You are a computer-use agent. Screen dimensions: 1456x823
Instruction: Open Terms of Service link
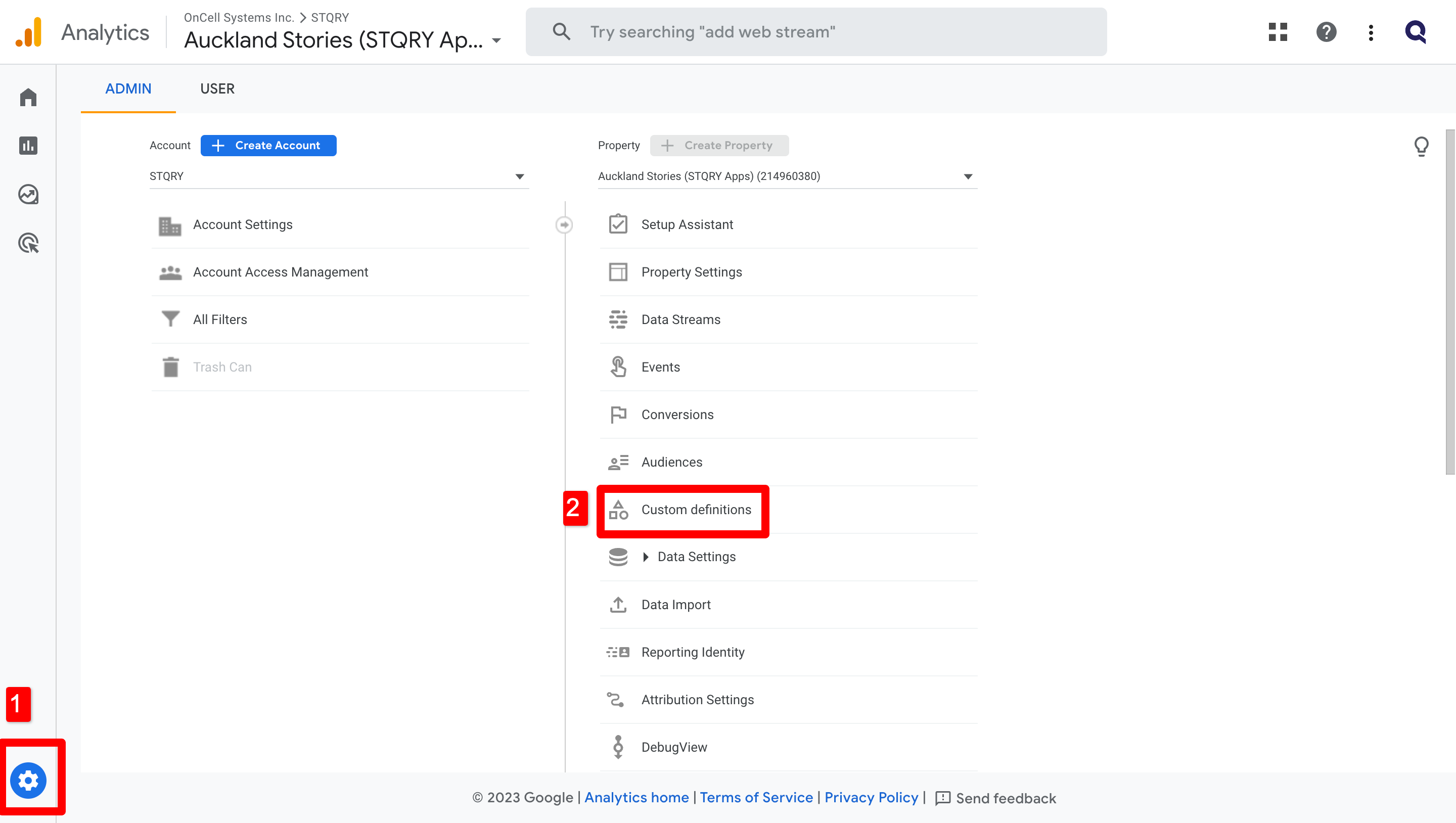click(756, 798)
